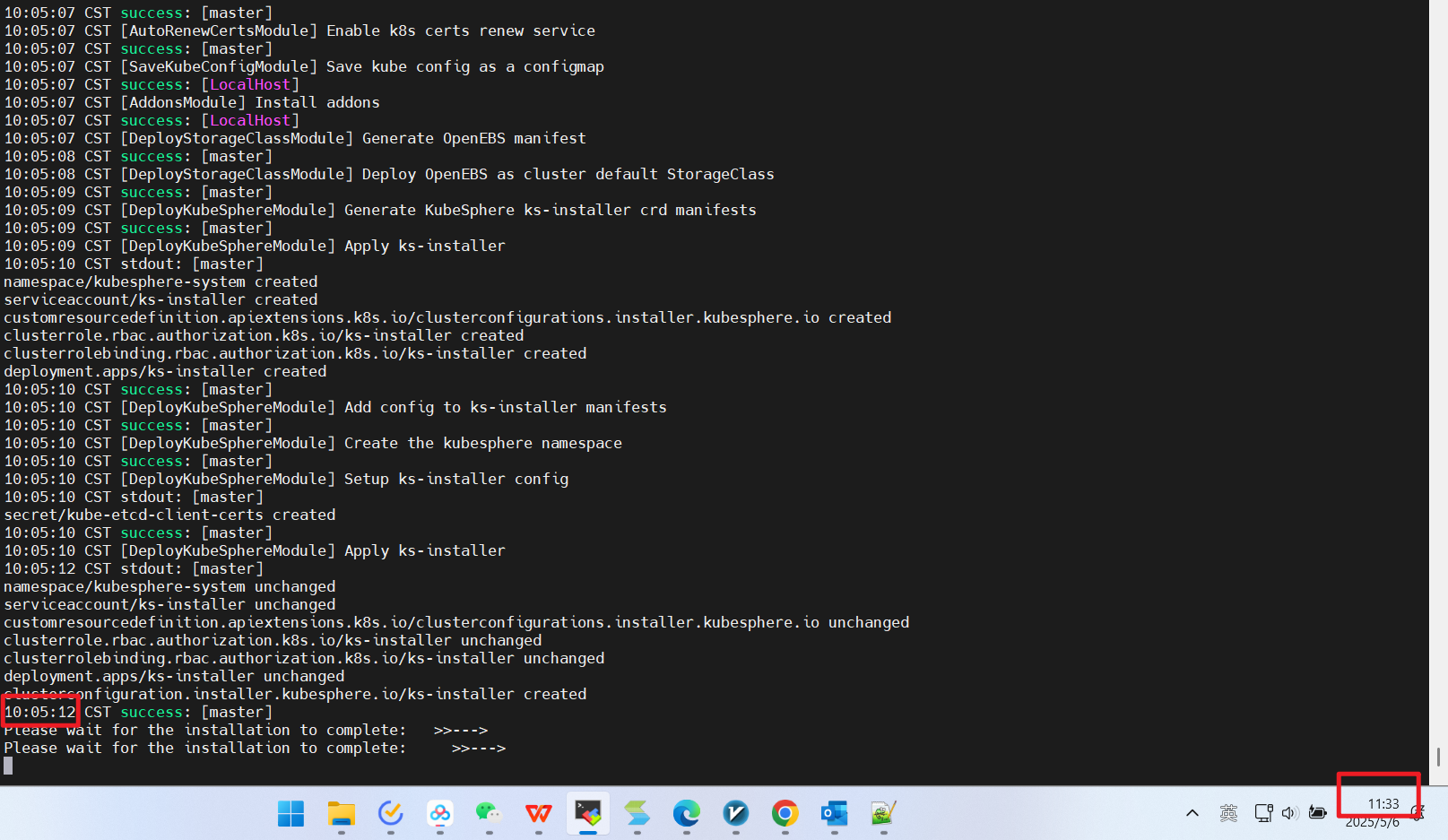This screenshot has height=840, width=1448.
Task: Click the pink LocalHost text after AddonsModule line
Action: pos(250,120)
